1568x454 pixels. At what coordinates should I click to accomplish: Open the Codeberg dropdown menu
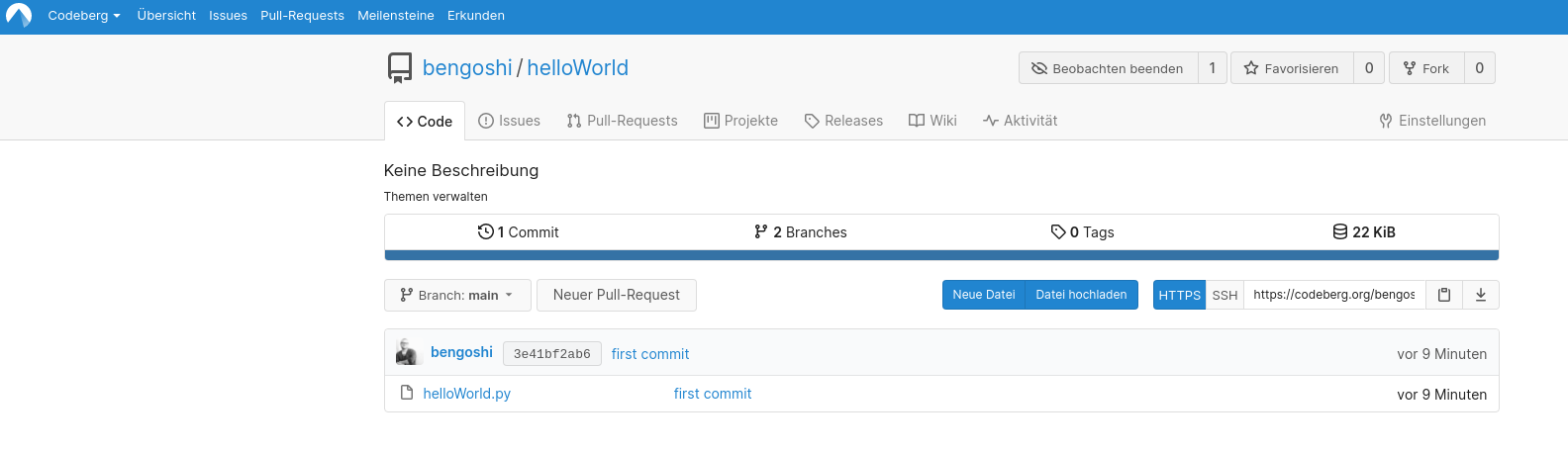84,16
